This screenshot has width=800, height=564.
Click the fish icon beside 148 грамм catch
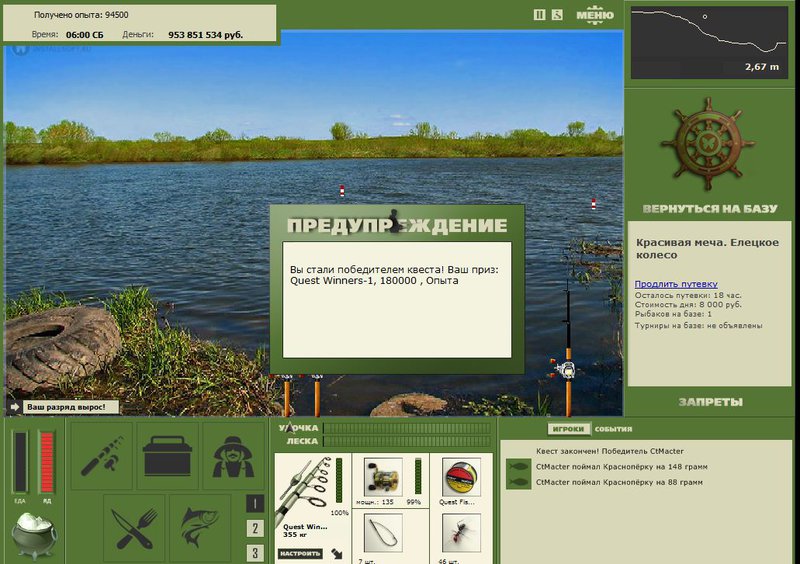(x=518, y=467)
